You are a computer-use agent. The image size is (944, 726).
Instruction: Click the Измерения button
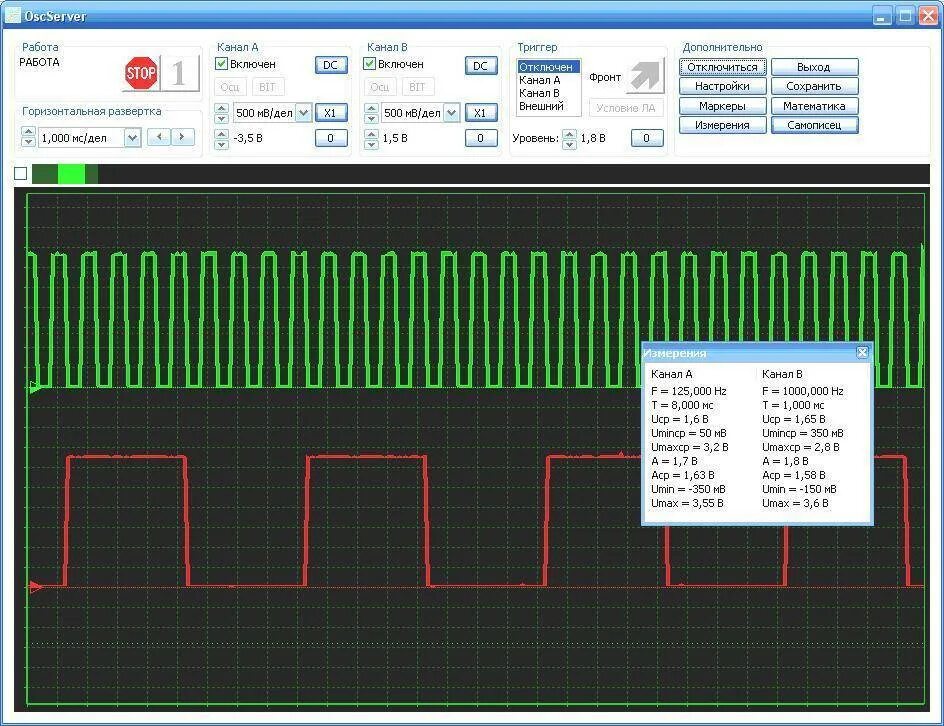click(x=722, y=125)
